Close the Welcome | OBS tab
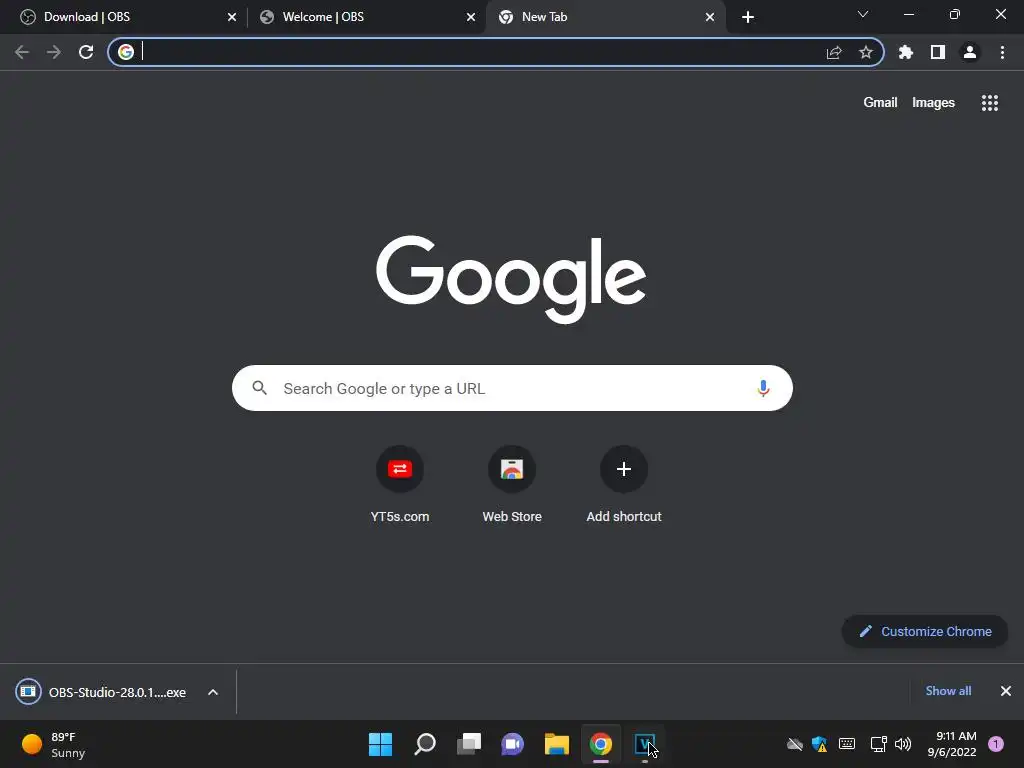The width and height of the screenshot is (1024, 768). coord(471,17)
